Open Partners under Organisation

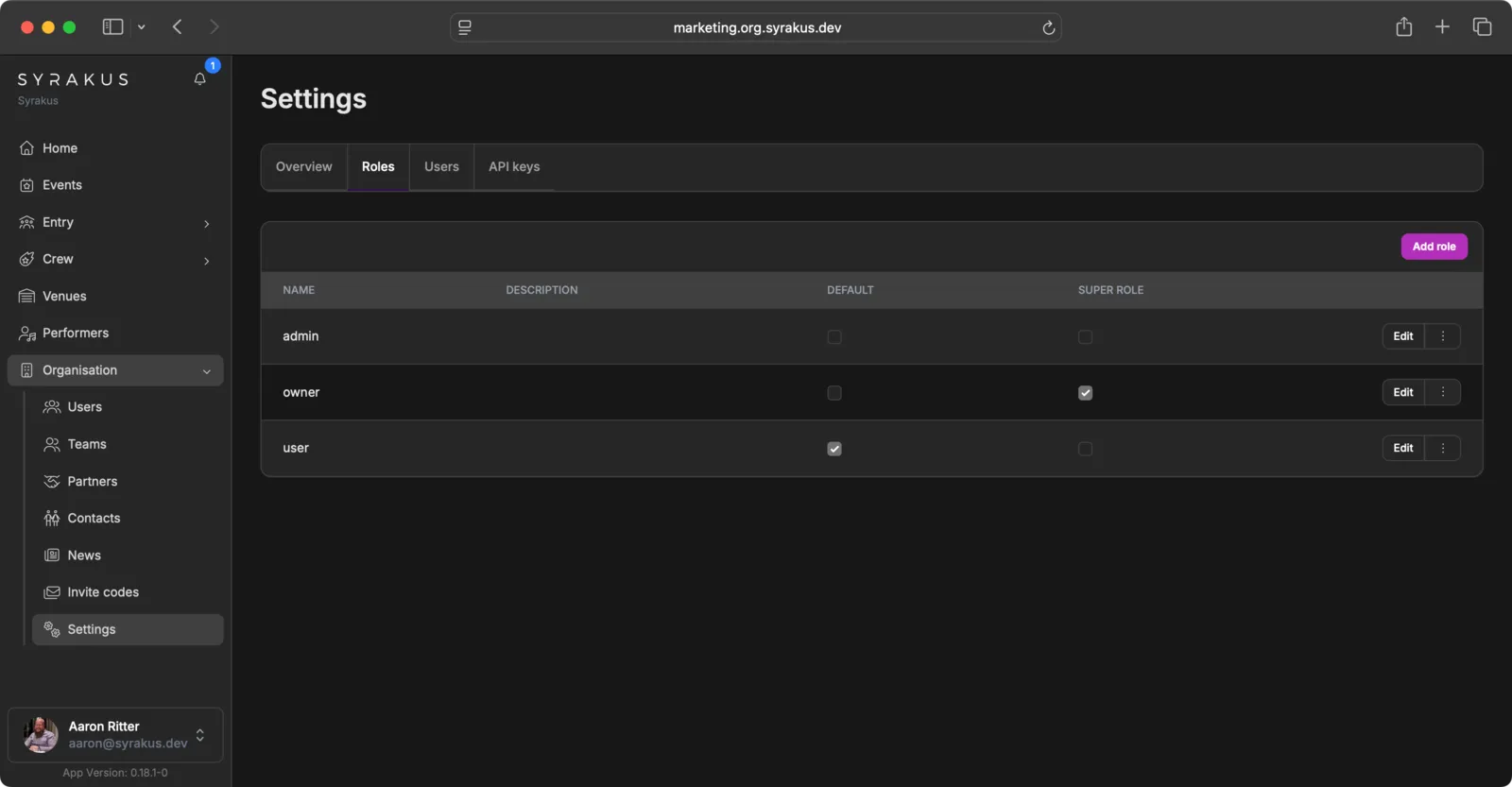pyautogui.click(x=92, y=481)
